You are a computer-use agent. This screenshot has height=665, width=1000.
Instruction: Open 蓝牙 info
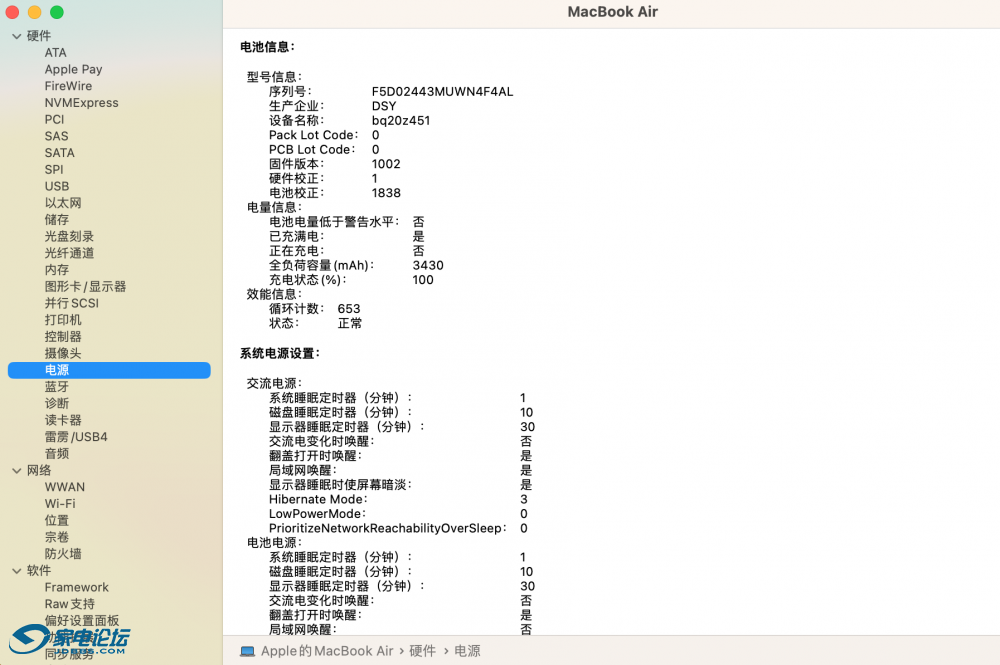pos(57,387)
